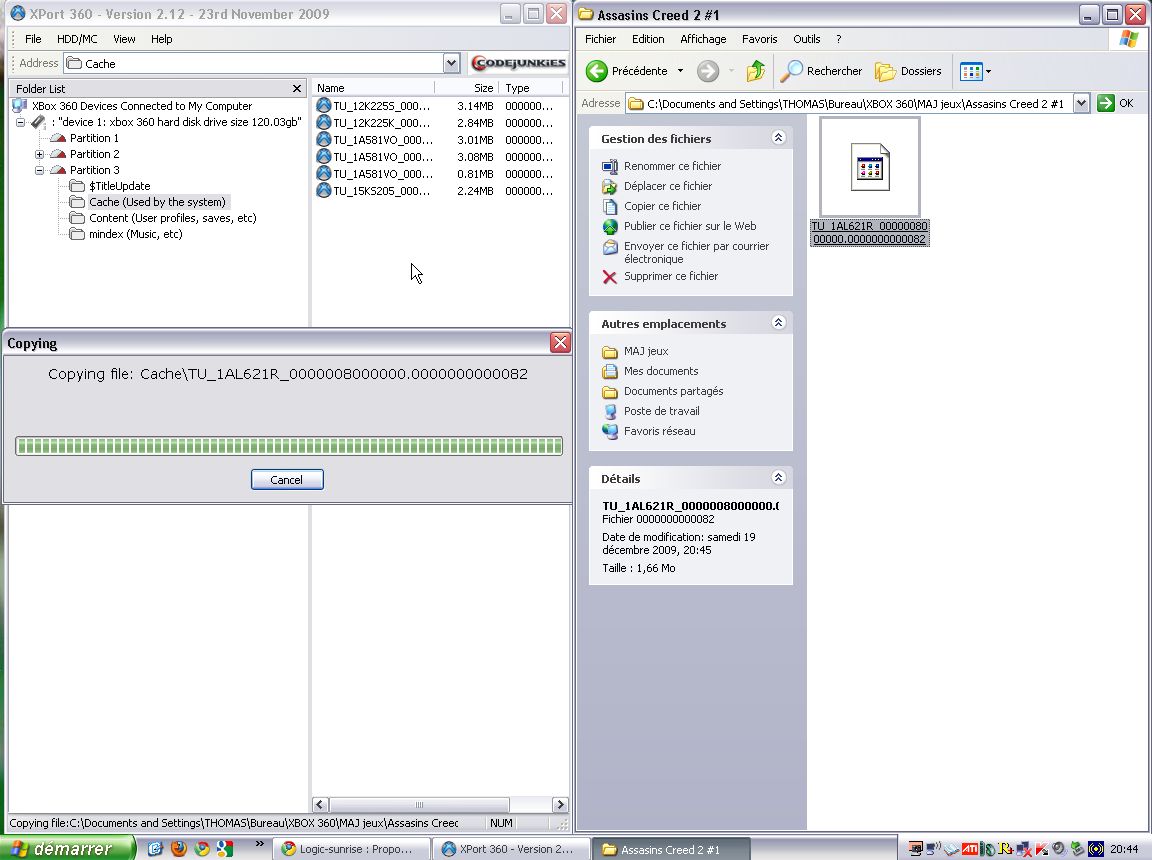Image resolution: width=1152 pixels, height=860 pixels.
Task: Collapse the Détails panel
Action: [778, 478]
